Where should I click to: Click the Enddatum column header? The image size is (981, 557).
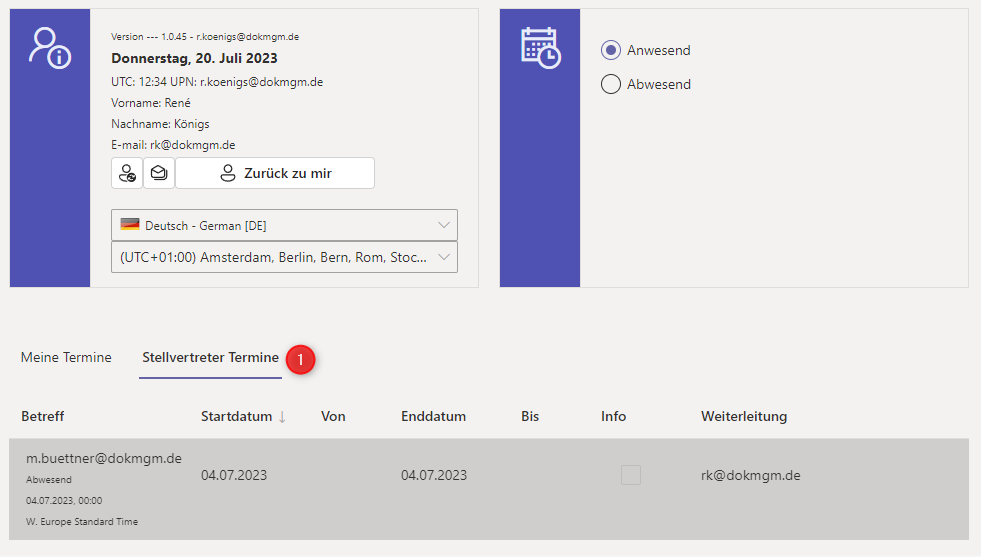coord(433,416)
